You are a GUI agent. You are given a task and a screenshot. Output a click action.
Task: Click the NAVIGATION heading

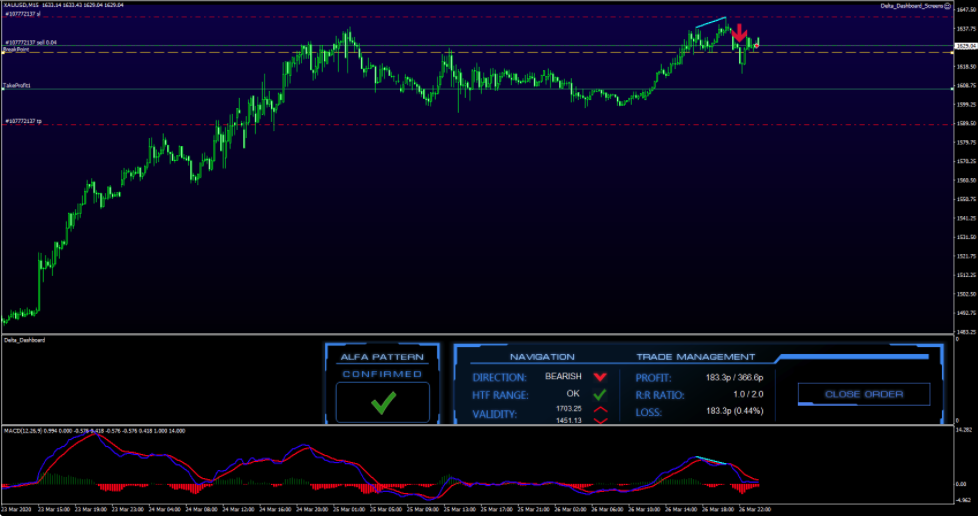pos(542,357)
